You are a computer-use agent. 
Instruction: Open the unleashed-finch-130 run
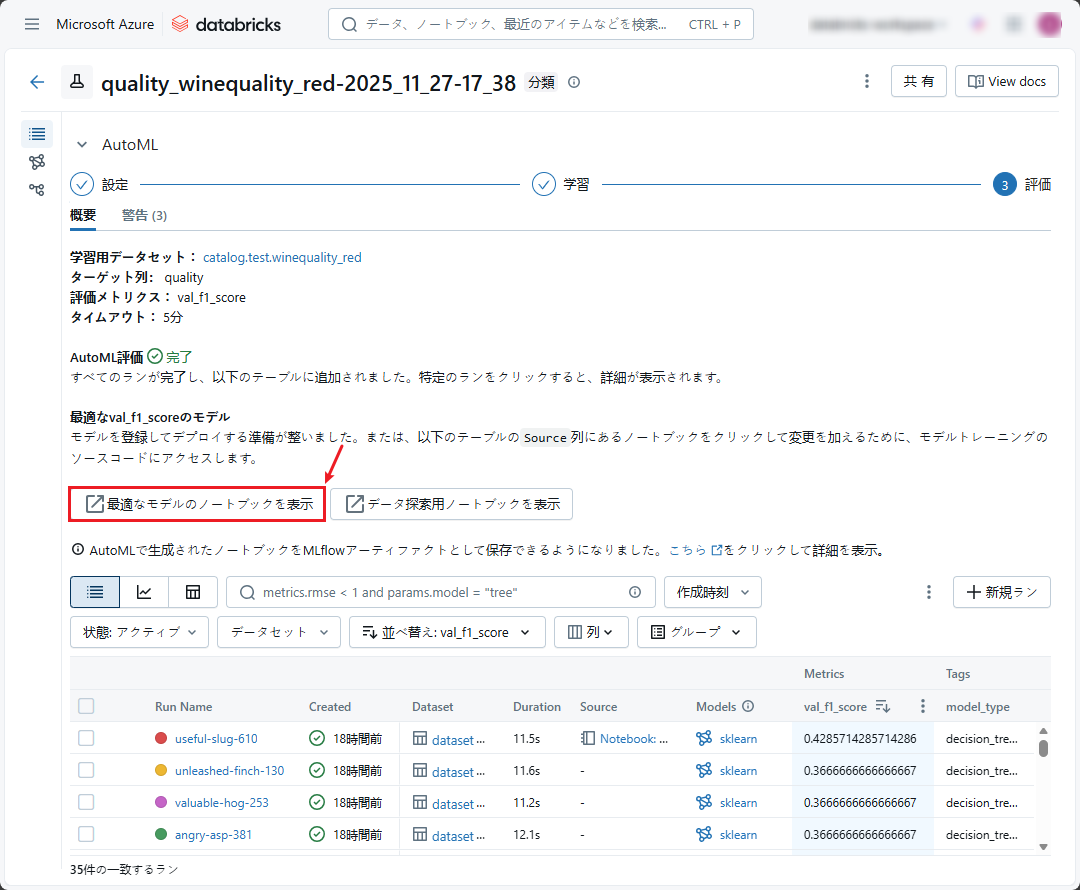[x=229, y=770]
